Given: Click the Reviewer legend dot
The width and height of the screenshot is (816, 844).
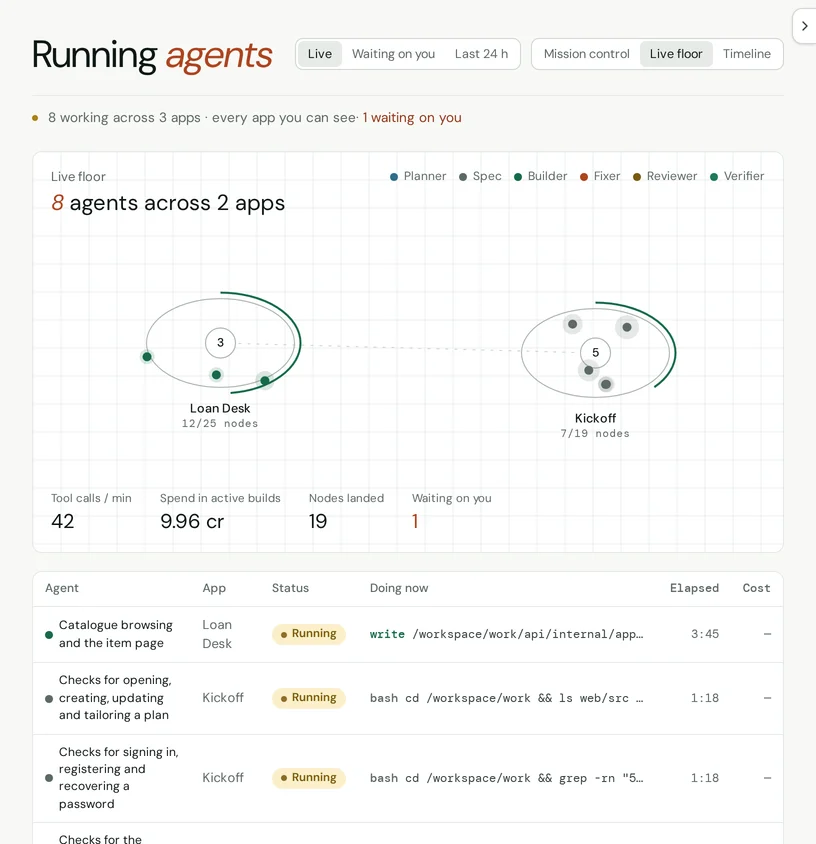Looking at the screenshot, I should pyautogui.click(x=637, y=177).
